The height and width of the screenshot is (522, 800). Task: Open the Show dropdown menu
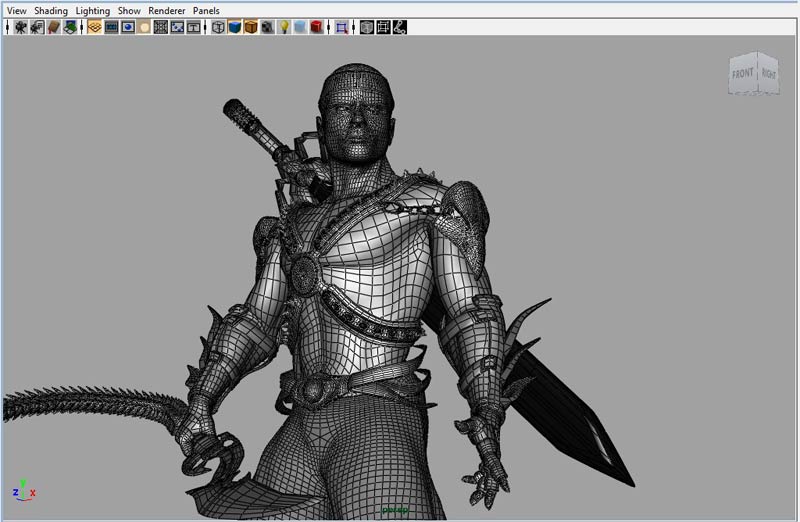click(x=128, y=10)
